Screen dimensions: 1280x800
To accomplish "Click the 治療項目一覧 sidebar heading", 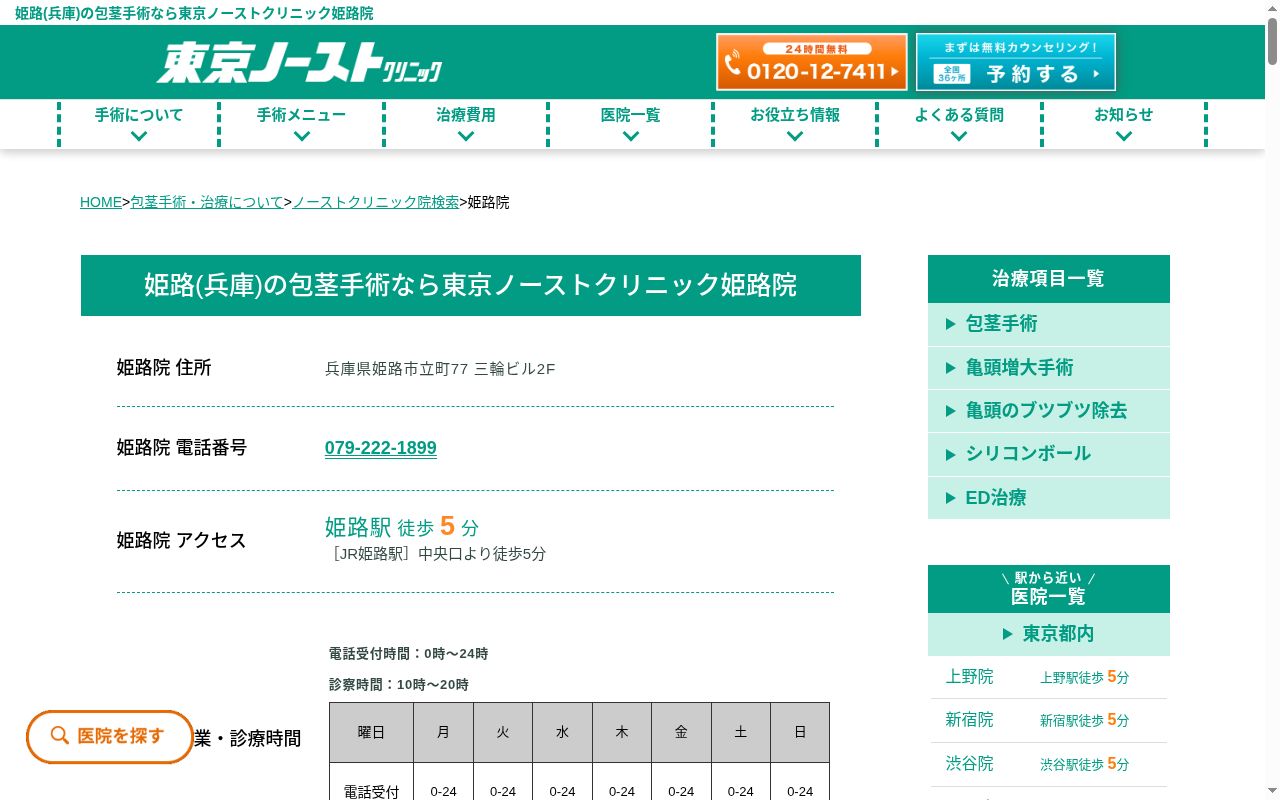I will 1049,279.
